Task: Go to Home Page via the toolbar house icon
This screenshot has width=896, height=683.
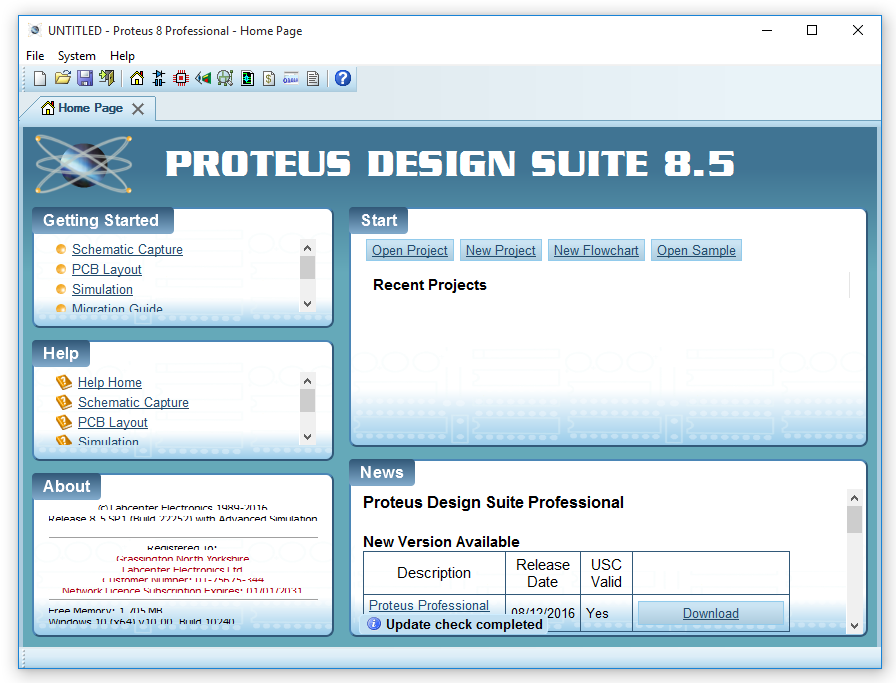Action: click(x=137, y=78)
